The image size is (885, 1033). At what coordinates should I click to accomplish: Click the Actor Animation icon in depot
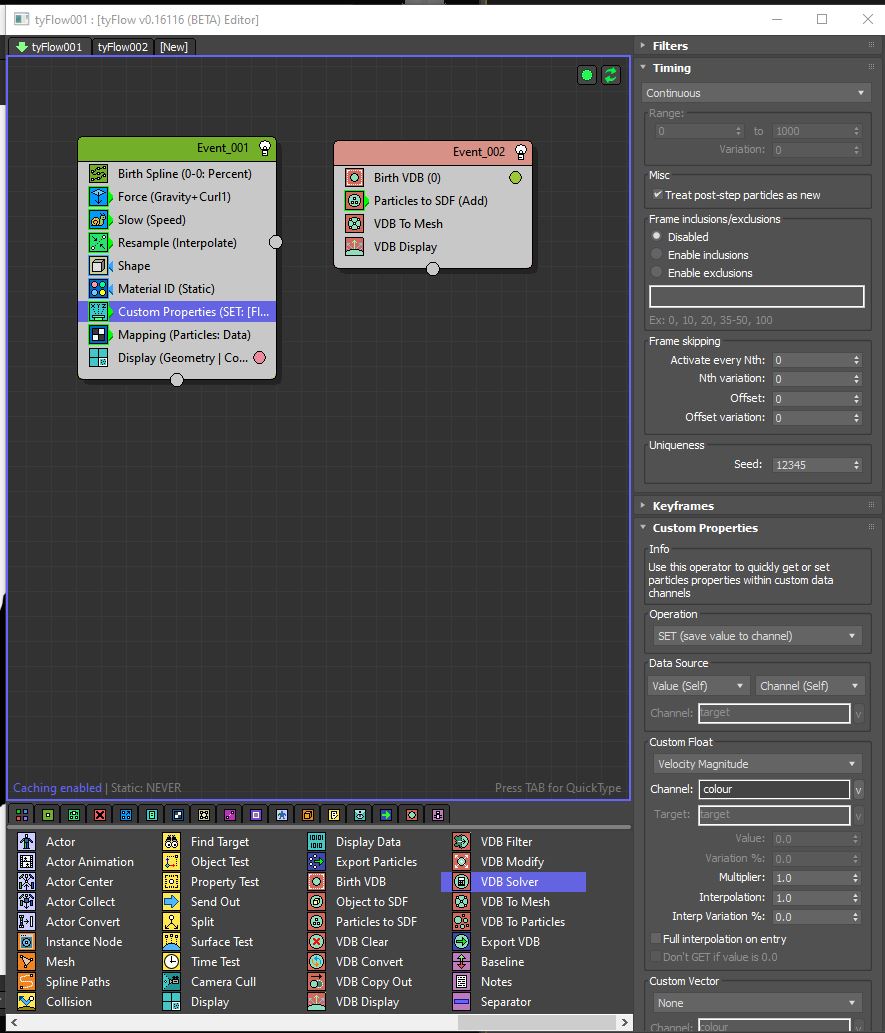pos(26,862)
